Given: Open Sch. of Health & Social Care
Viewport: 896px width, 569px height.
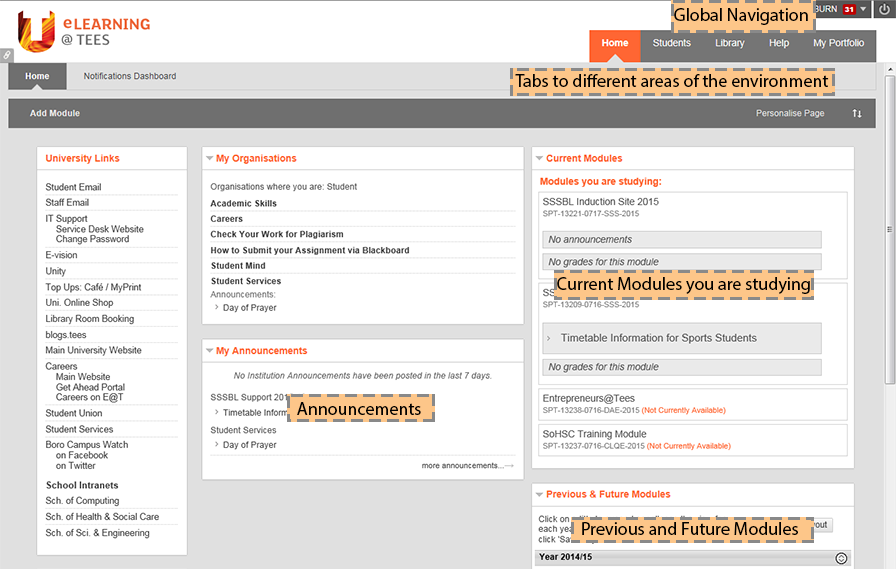Looking at the screenshot, I should tap(102, 516).
